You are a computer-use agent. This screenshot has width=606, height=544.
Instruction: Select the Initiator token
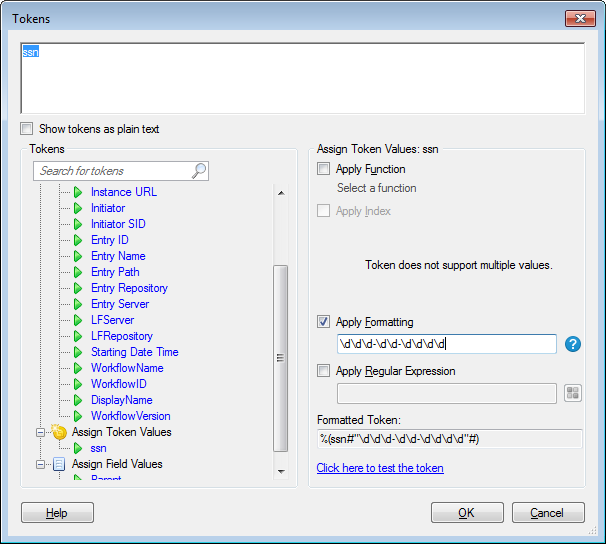pyautogui.click(x=108, y=208)
